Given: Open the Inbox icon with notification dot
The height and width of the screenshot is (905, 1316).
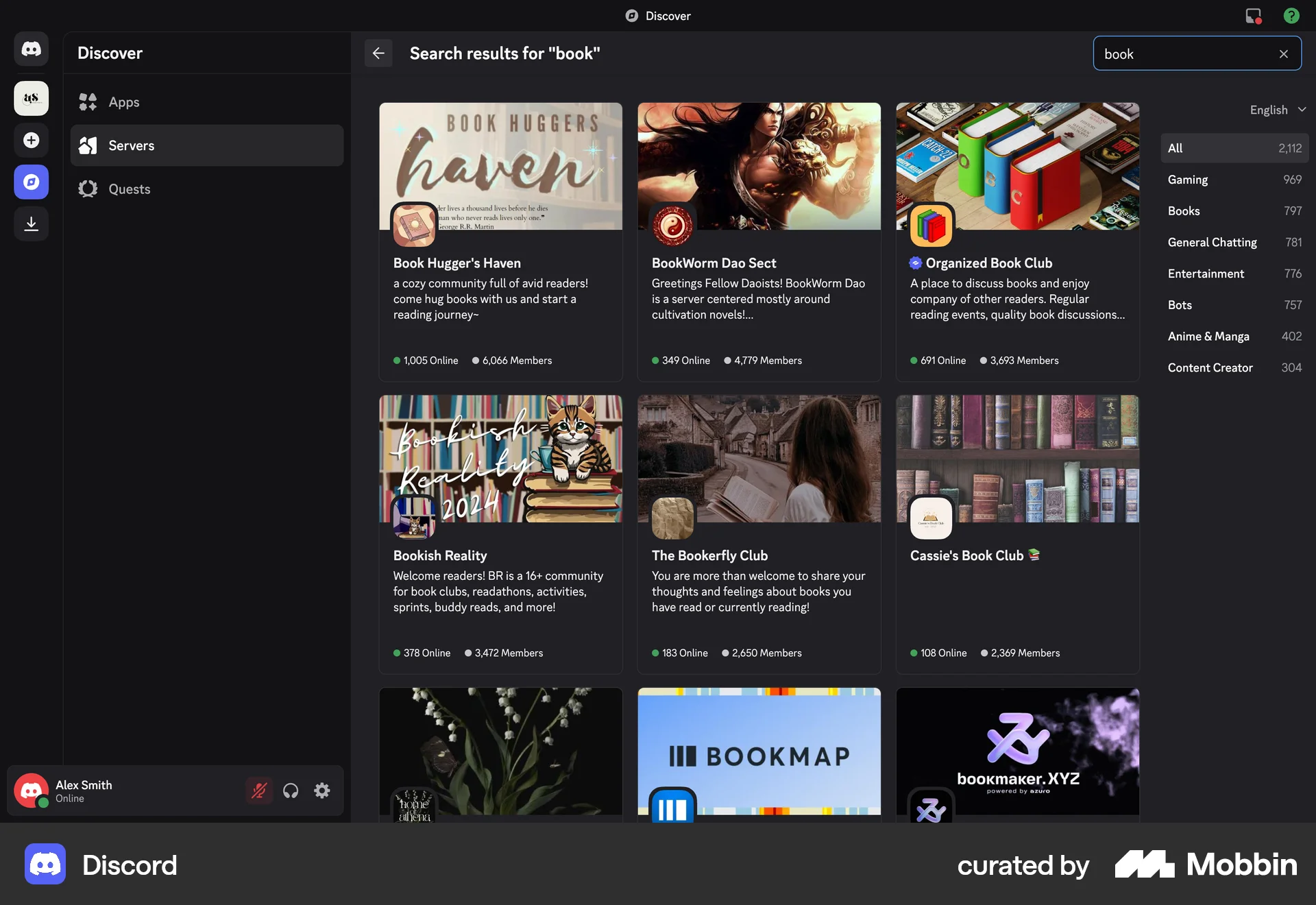Looking at the screenshot, I should tap(1254, 15).
